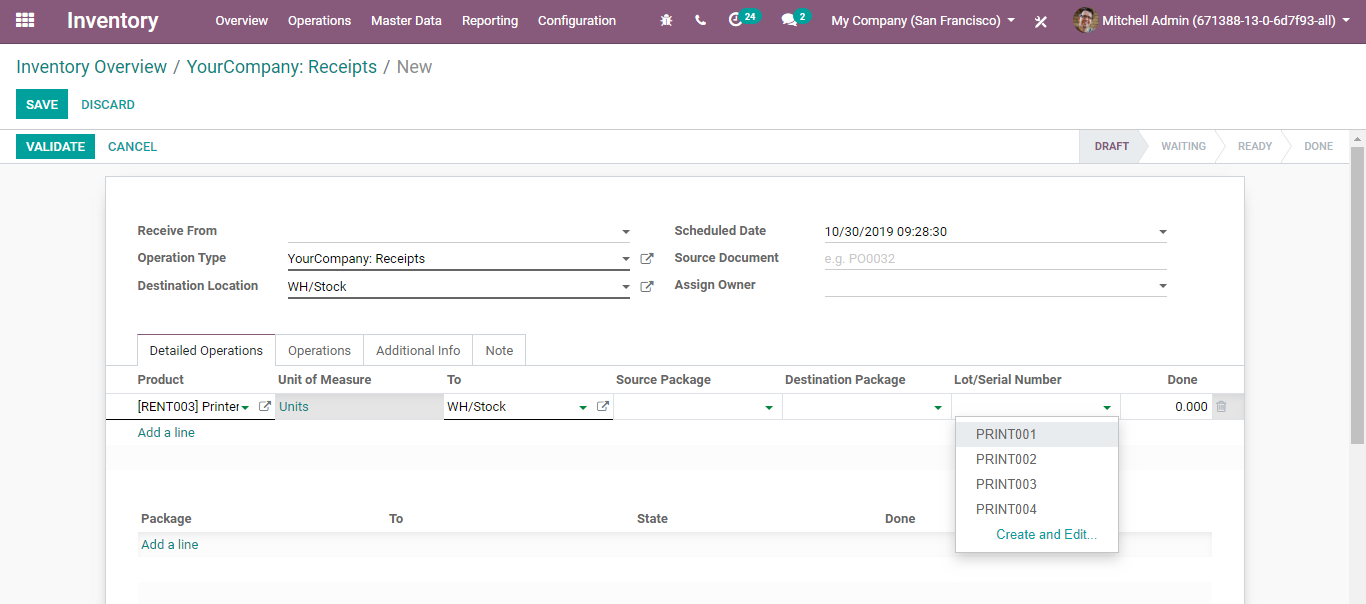The height and width of the screenshot is (604, 1366).
Task: Expand the Operation Type dropdown arrow
Action: 626,259
